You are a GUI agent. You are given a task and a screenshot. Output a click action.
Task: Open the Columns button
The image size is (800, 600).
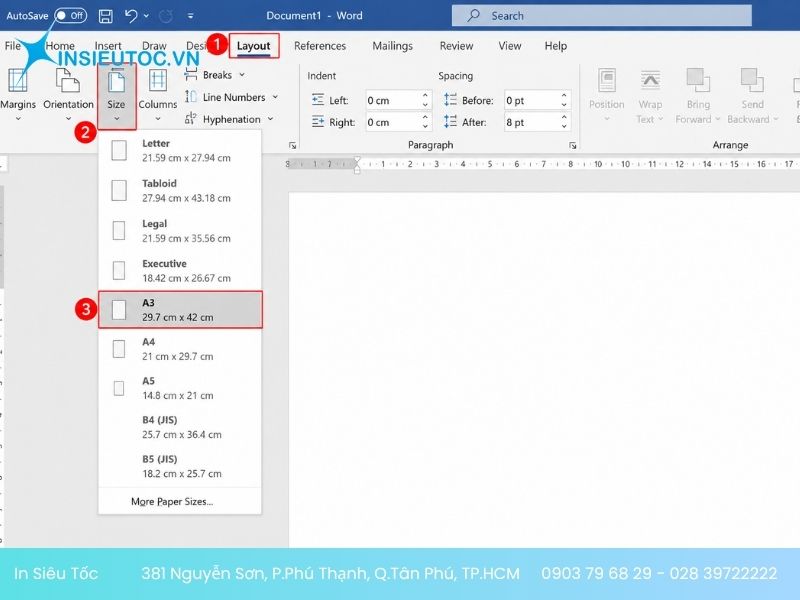pos(158,95)
